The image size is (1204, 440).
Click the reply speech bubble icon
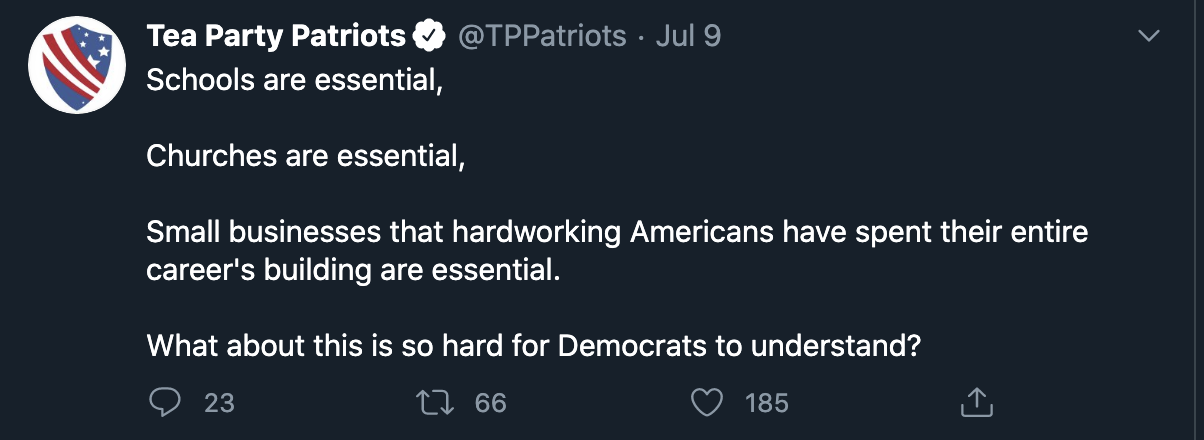click(163, 402)
